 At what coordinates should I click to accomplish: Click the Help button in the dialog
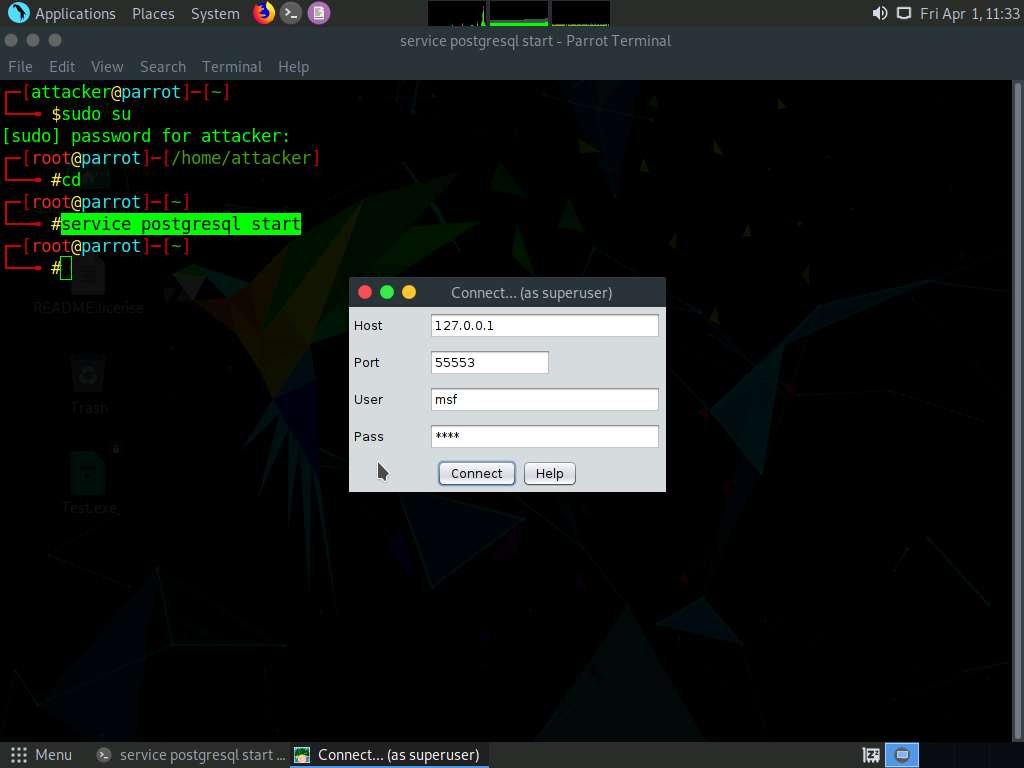pyautogui.click(x=549, y=473)
